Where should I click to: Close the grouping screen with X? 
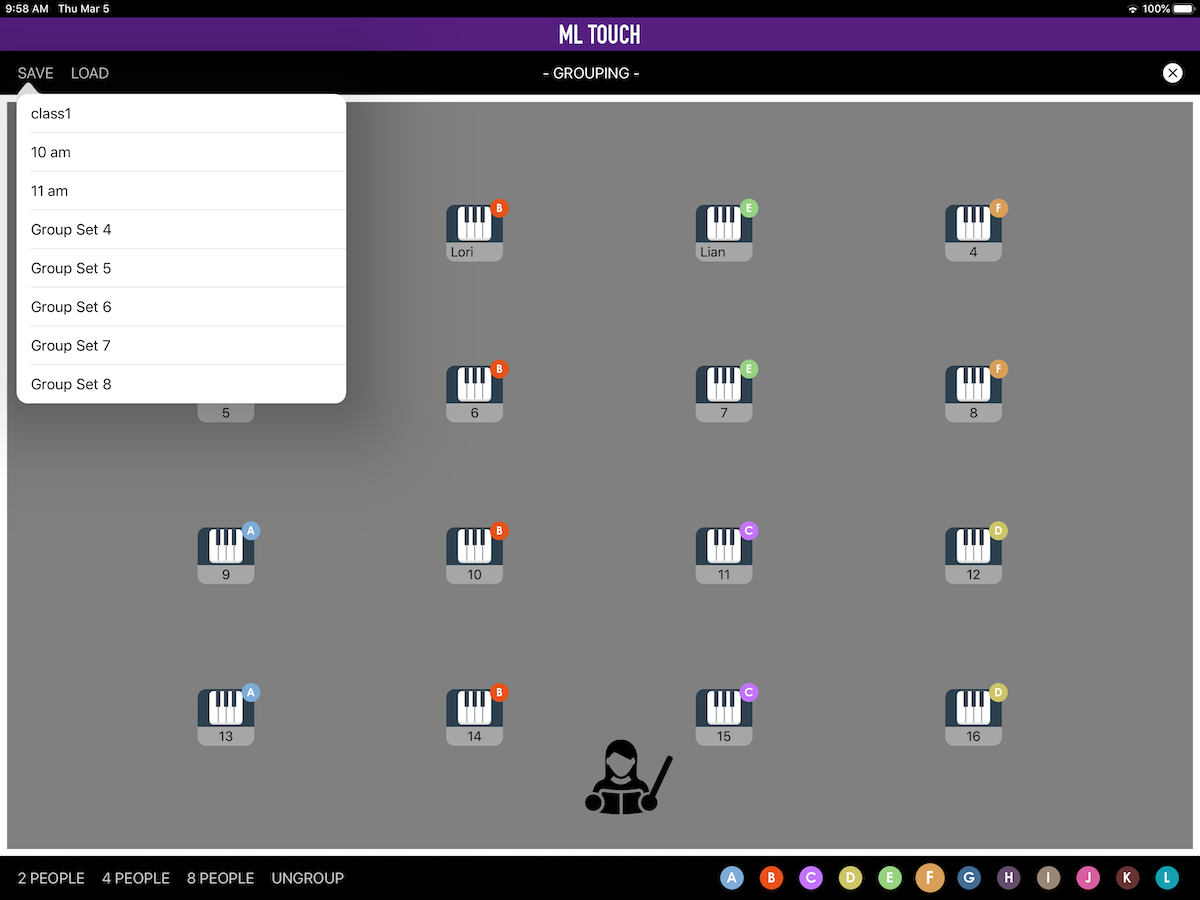pyautogui.click(x=1172, y=73)
